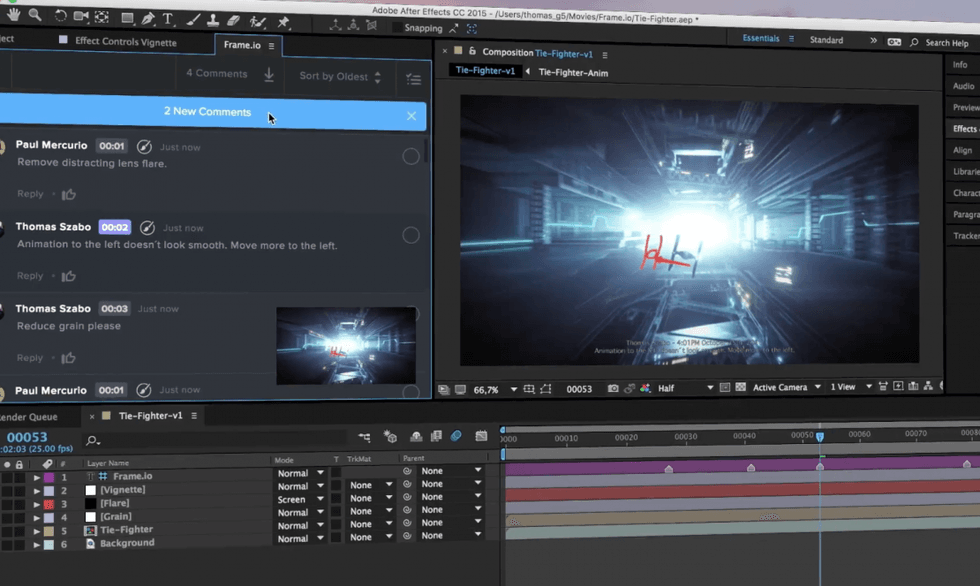Select the Puppet Pin tool
The height and width of the screenshot is (586, 980).
(x=284, y=22)
